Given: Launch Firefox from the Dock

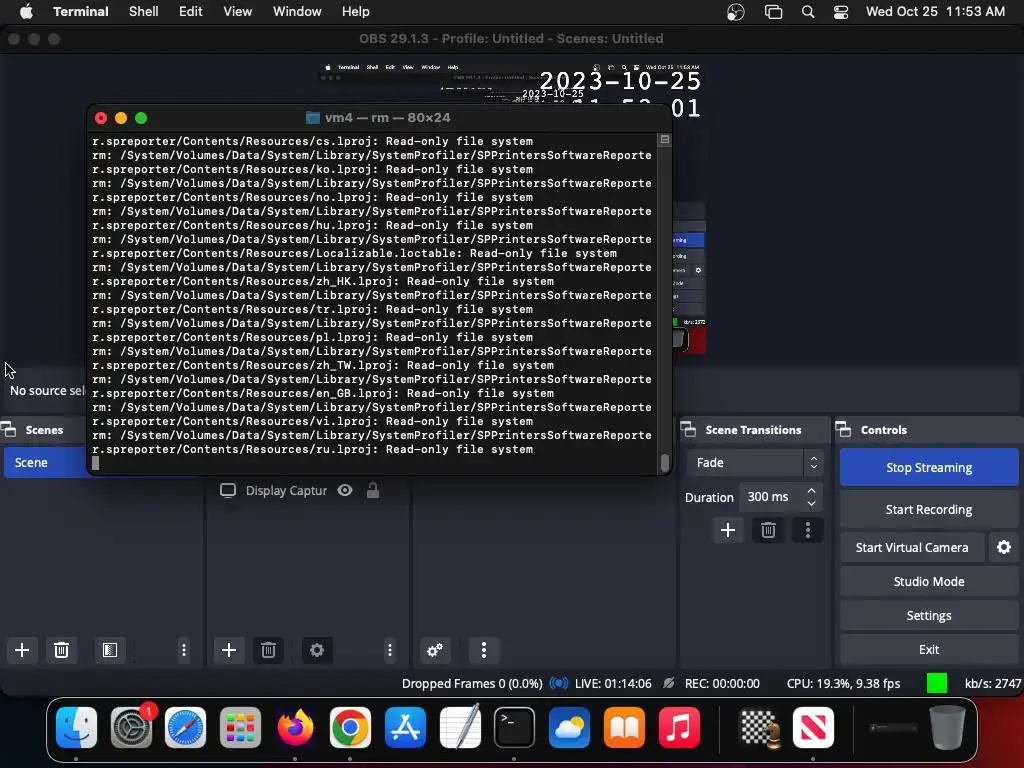Looking at the screenshot, I should pos(295,728).
